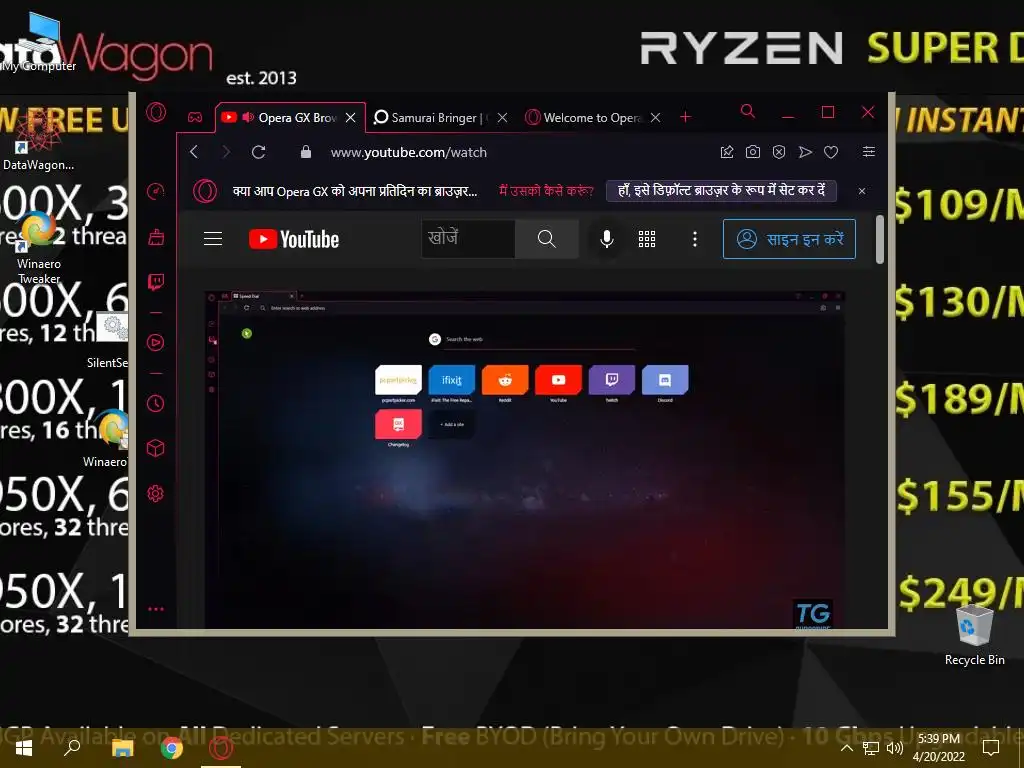This screenshot has height=768, width=1024.
Task: Go back to previous page
Action: tap(194, 152)
